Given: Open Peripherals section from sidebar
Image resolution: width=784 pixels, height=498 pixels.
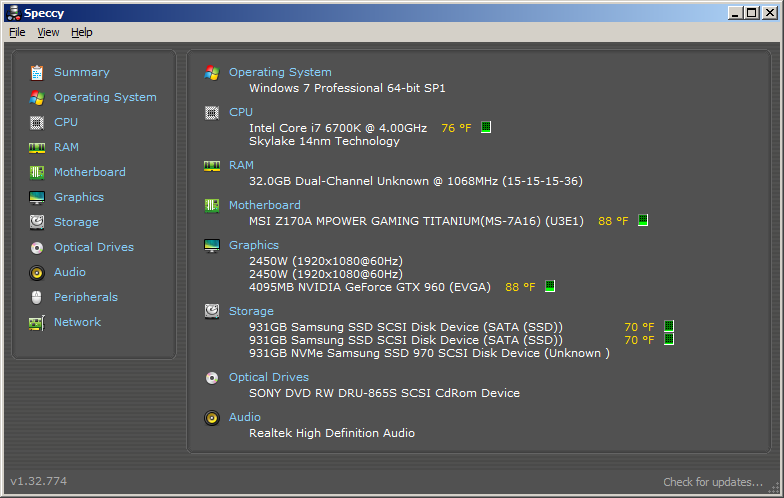Looking at the screenshot, I should point(86,297).
